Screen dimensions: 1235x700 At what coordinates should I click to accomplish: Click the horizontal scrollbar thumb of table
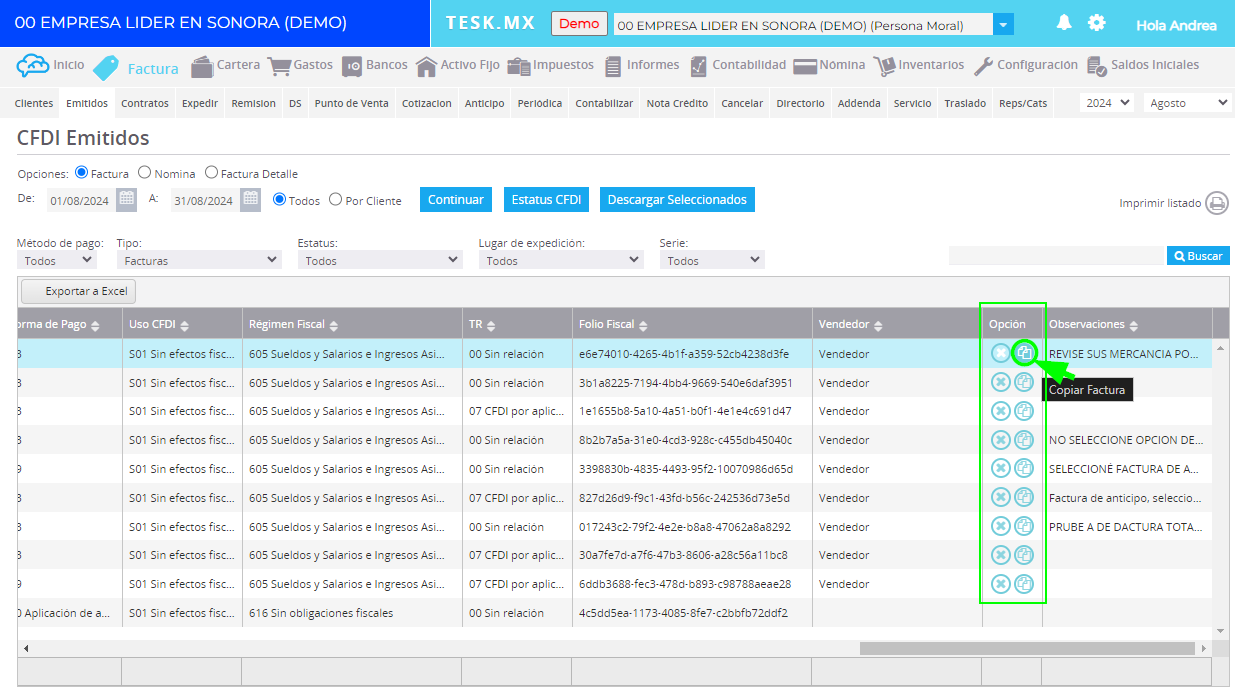1028,648
